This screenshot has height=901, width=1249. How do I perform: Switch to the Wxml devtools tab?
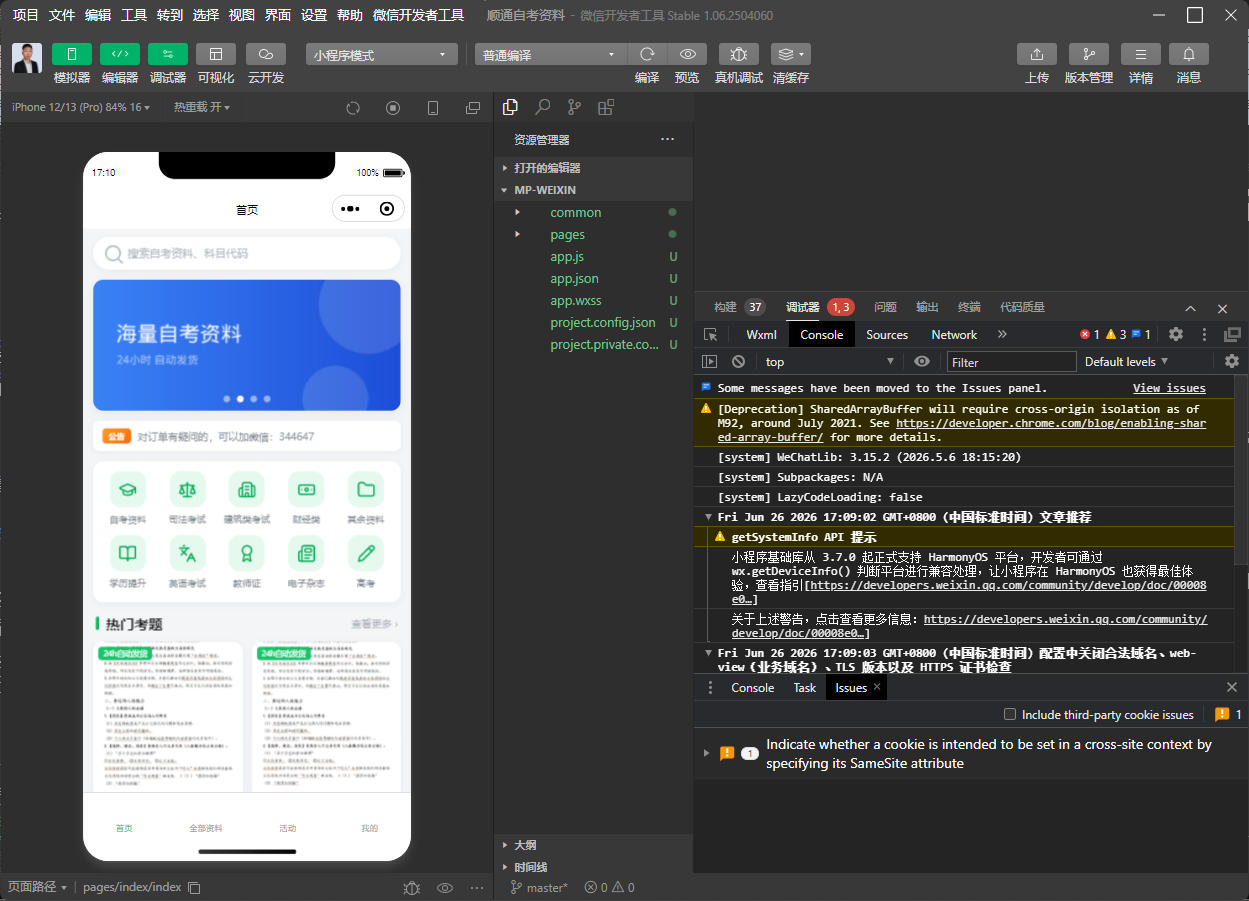[761, 335]
